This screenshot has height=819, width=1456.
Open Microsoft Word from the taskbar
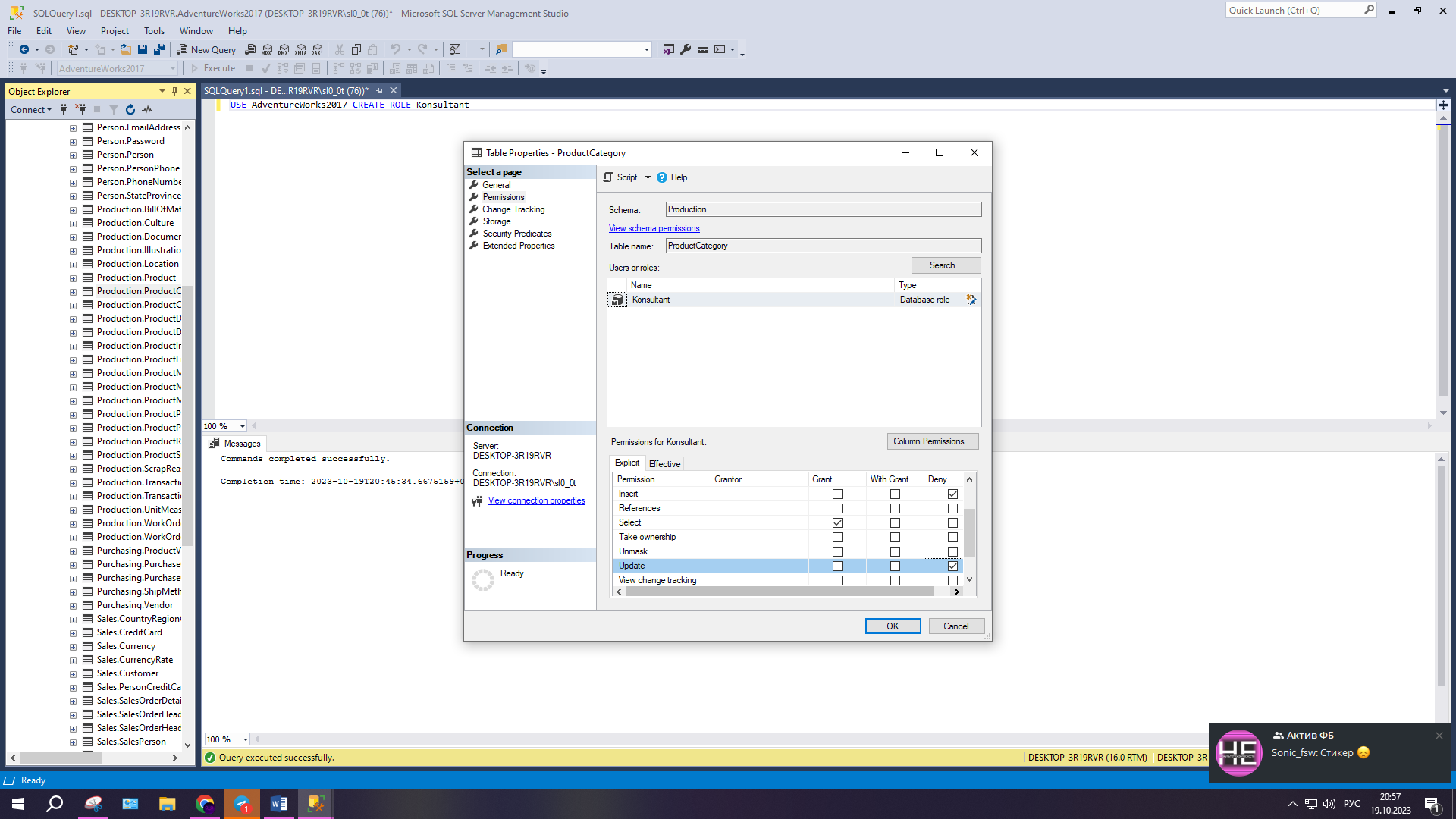tap(279, 804)
